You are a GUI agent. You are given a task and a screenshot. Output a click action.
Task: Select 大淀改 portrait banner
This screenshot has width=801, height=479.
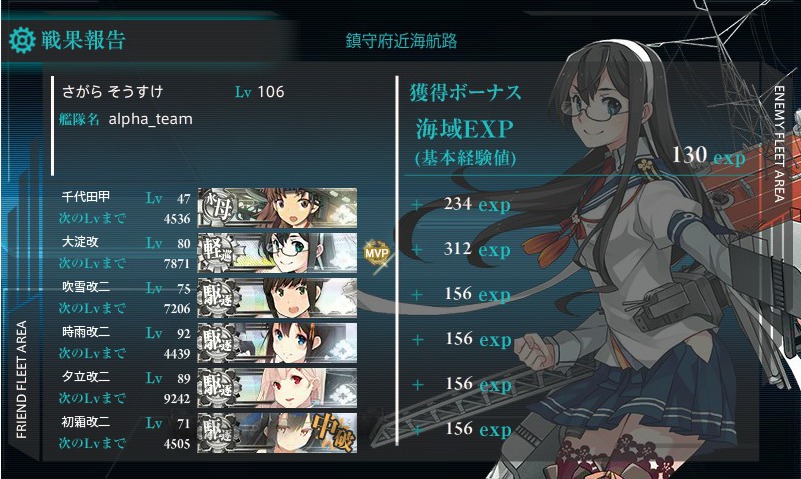point(277,252)
